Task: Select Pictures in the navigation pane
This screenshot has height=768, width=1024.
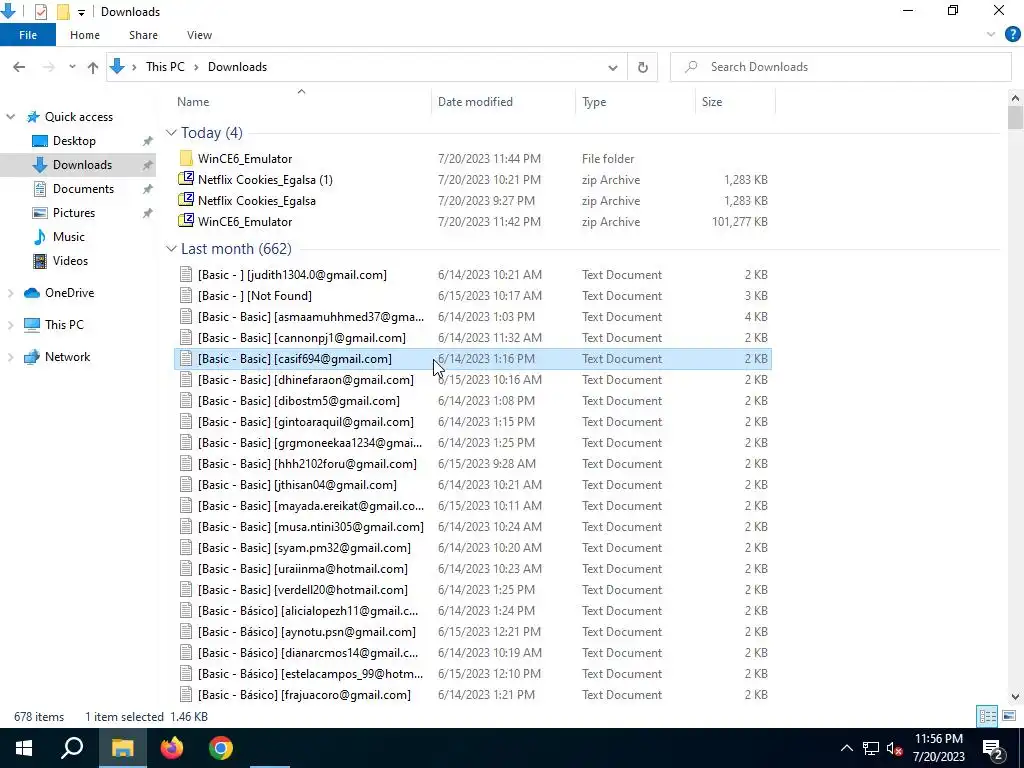Action: tap(74, 213)
